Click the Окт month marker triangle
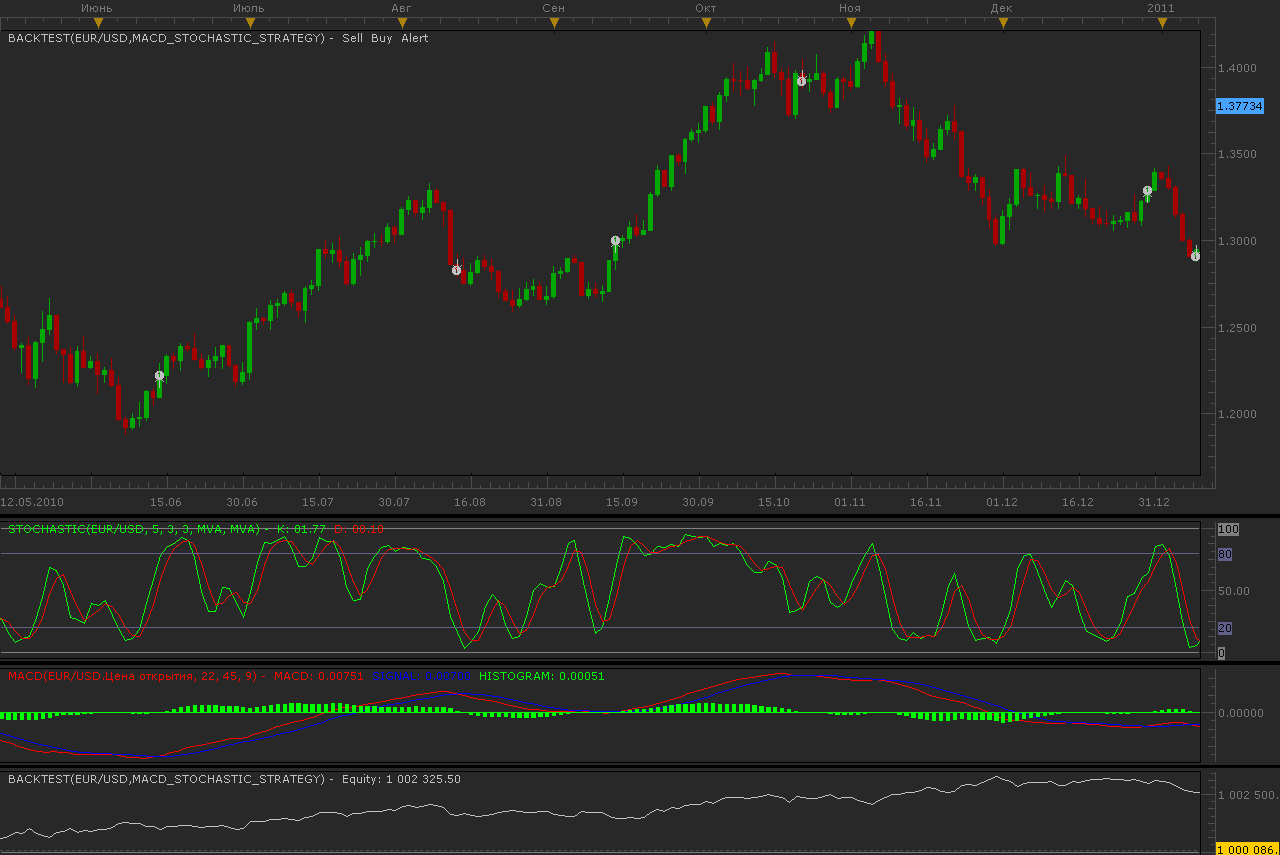Viewport: 1280px width, 855px height. (x=706, y=23)
